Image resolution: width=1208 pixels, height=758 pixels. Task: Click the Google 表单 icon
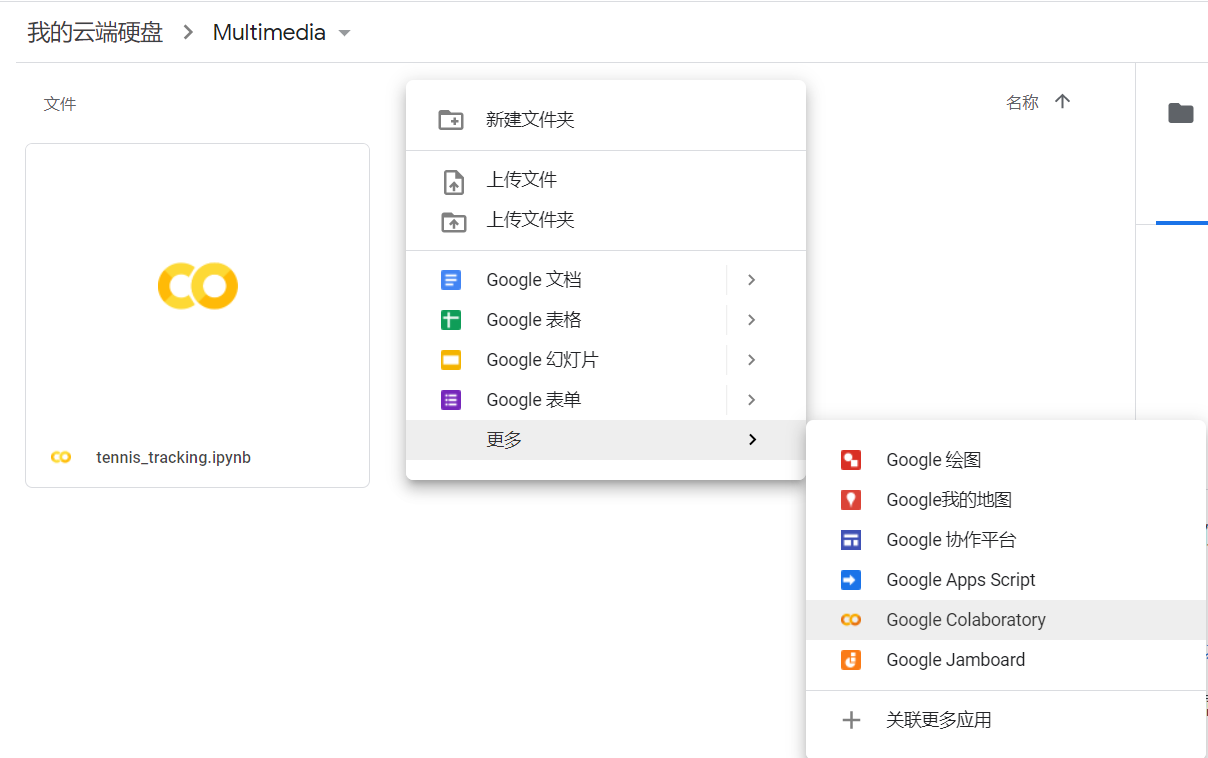click(x=451, y=399)
